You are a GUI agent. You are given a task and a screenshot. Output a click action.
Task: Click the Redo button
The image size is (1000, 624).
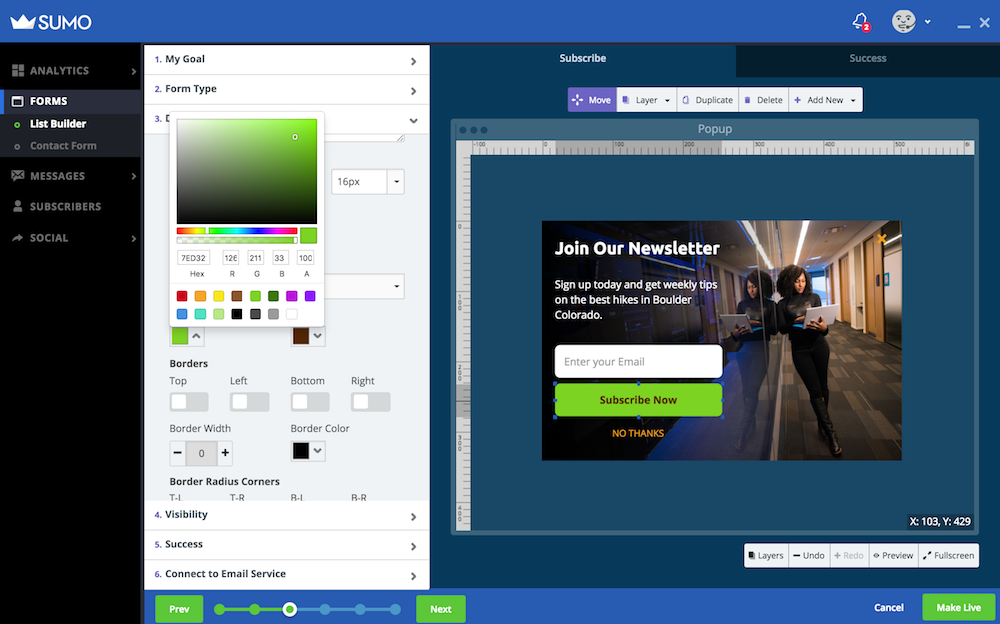pos(849,555)
